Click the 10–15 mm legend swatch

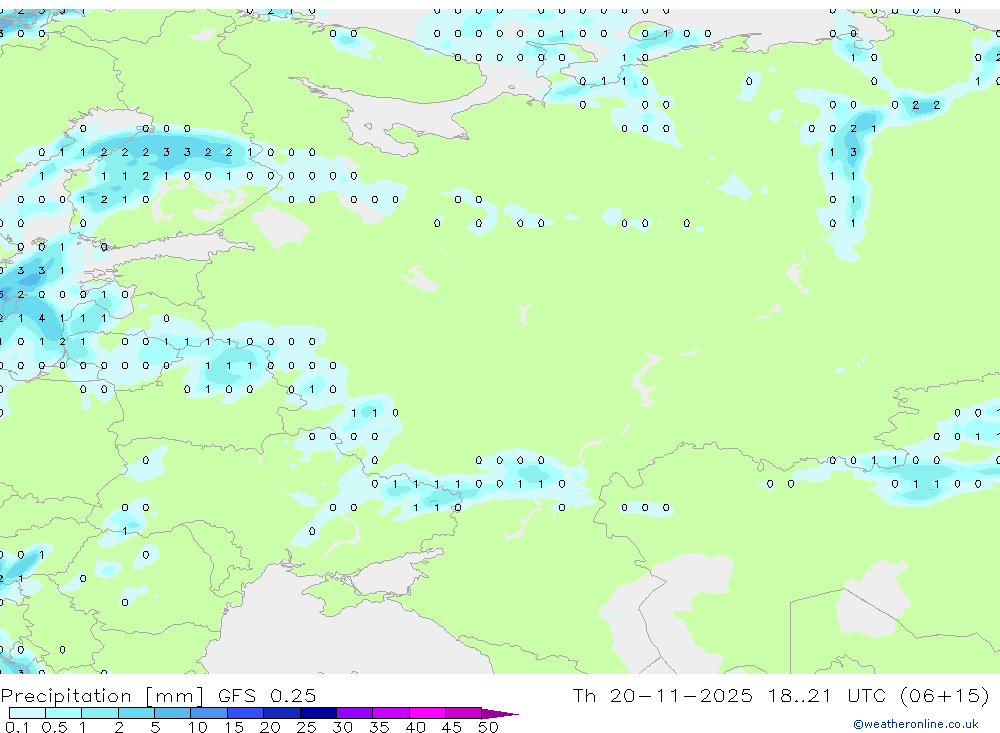pyautogui.click(x=209, y=713)
